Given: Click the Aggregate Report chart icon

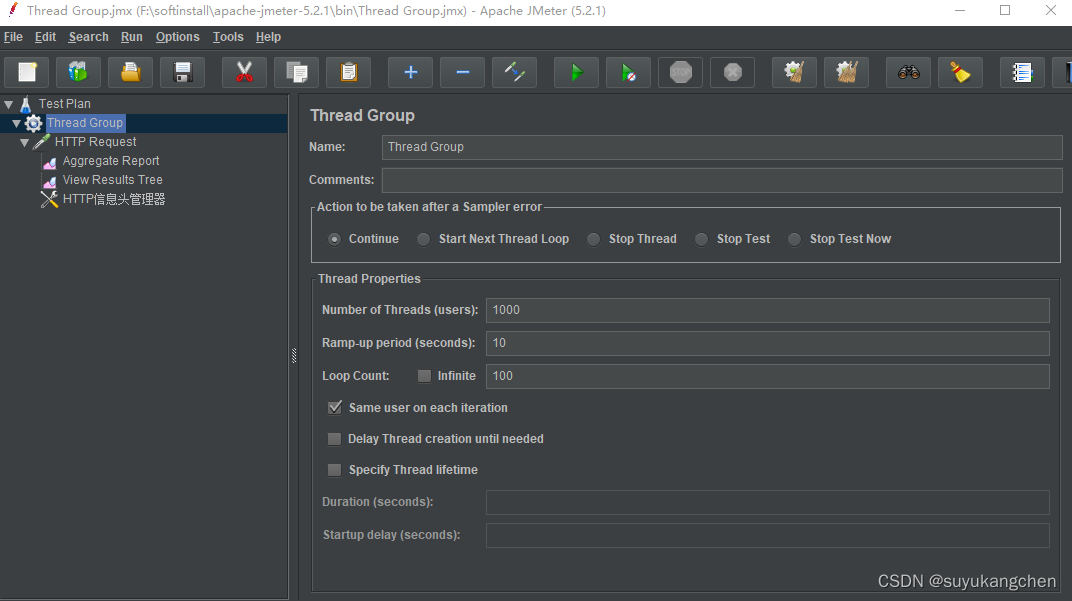Looking at the screenshot, I should tap(50, 162).
